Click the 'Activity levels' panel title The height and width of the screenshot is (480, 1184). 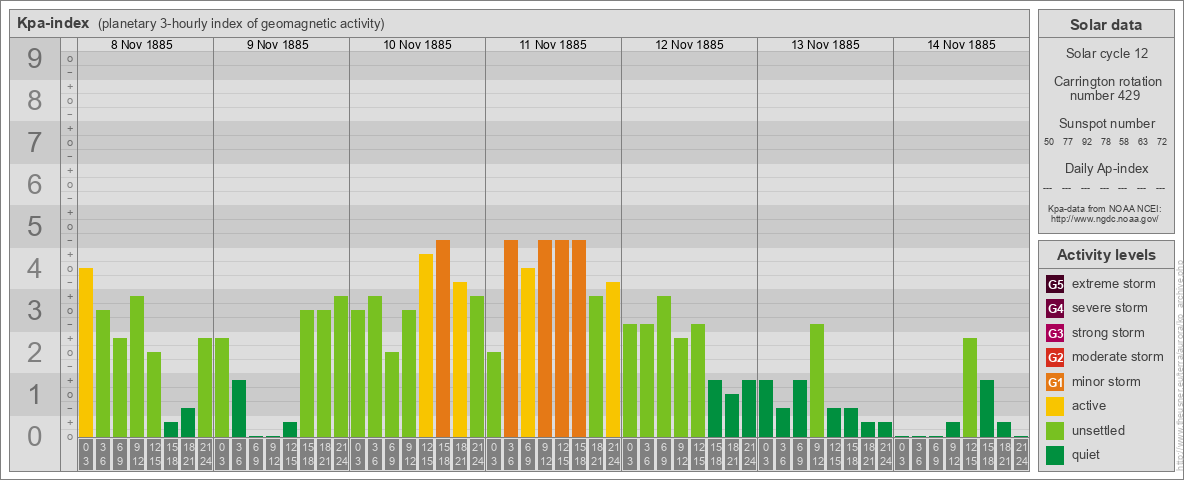[x=1106, y=255]
